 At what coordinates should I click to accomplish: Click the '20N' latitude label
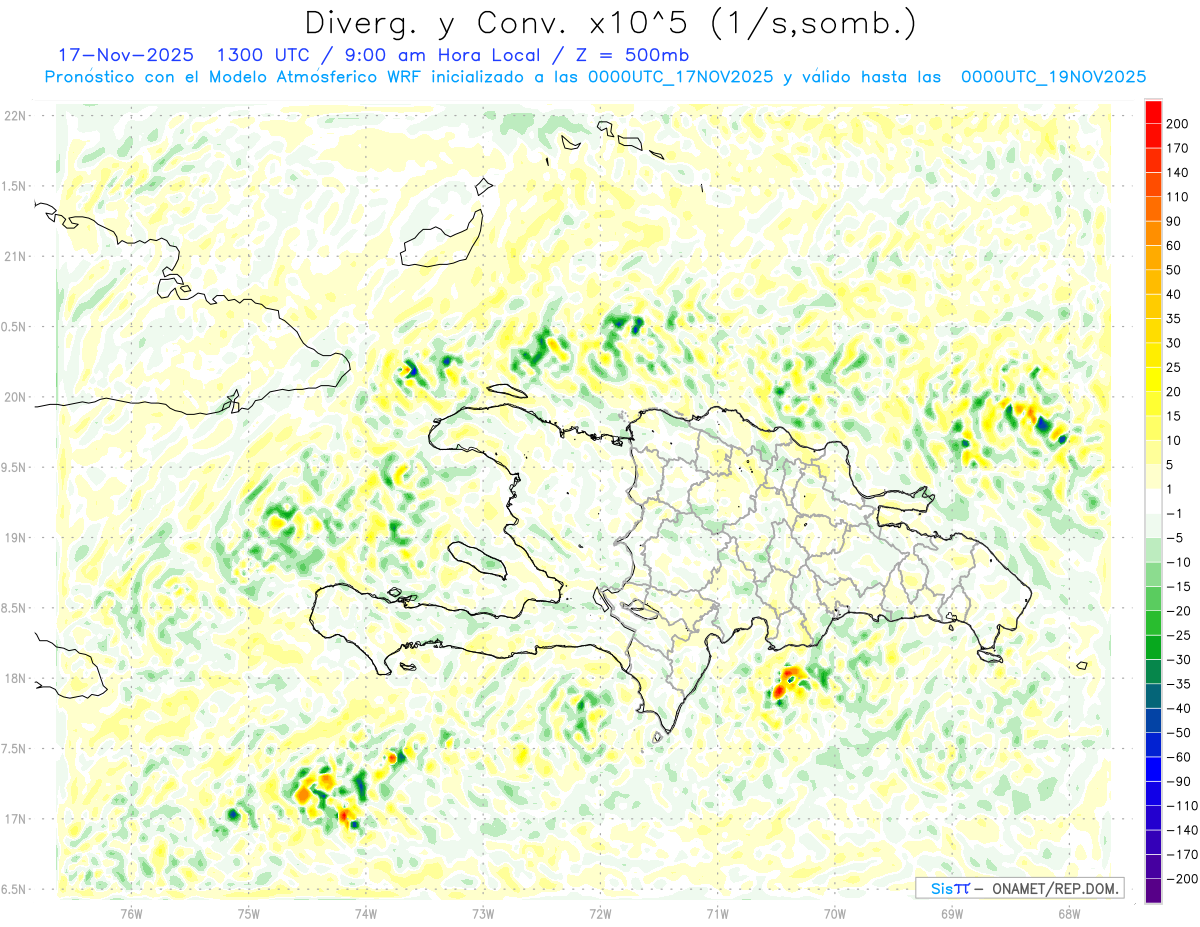tap(15, 398)
